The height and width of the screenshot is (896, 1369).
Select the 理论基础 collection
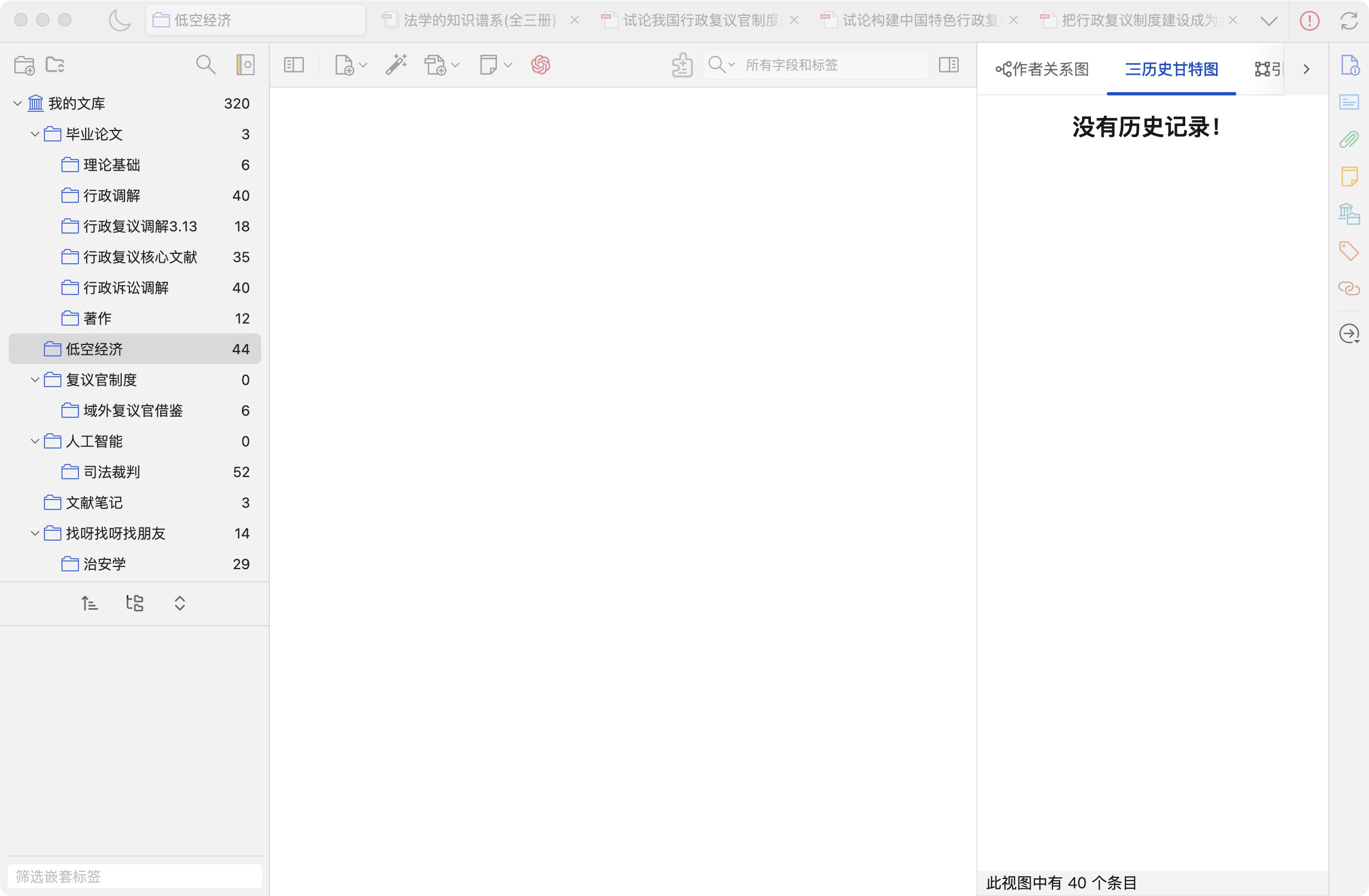pos(134,165)
